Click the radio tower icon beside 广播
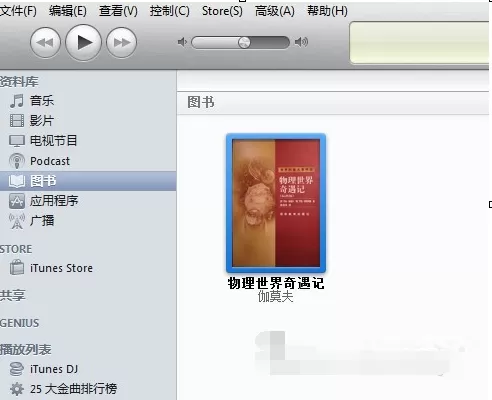 coord(17,221)
